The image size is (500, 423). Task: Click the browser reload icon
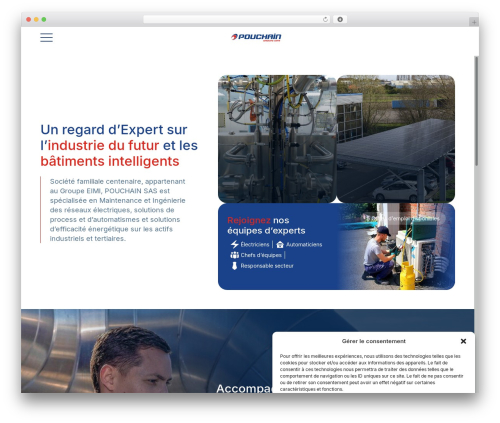pyautogui.click(x=325, y=19)
